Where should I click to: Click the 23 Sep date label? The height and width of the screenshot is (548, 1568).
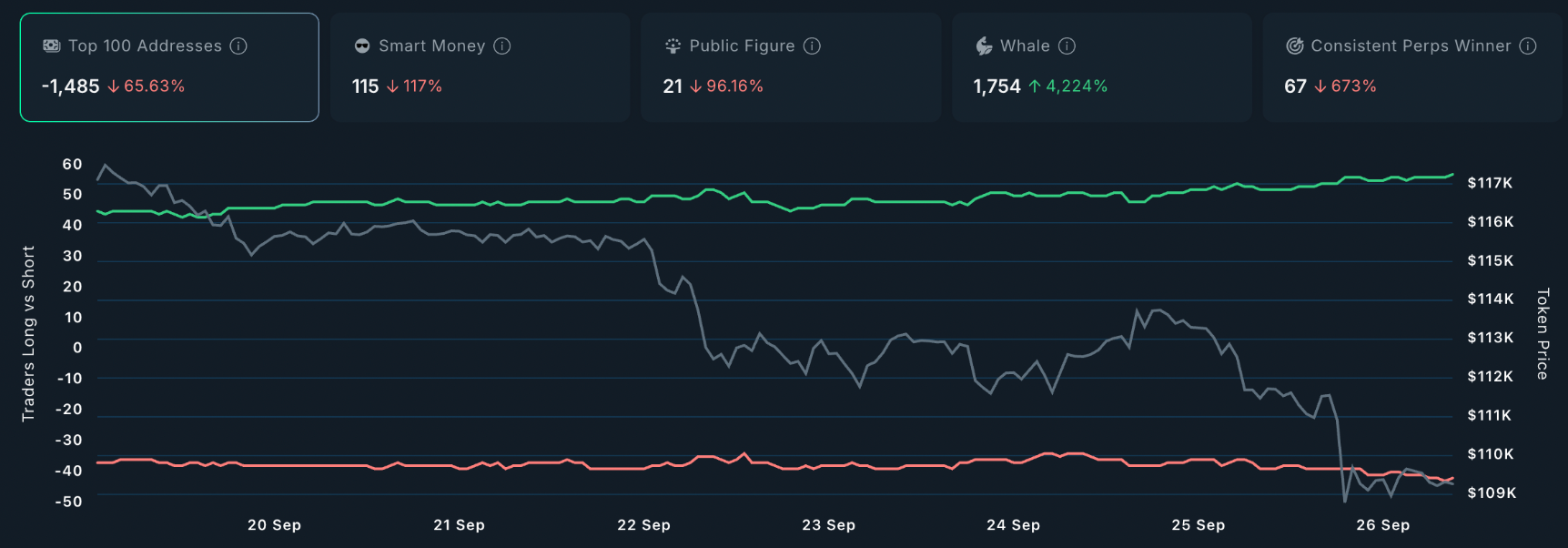(x=828, y=525)
